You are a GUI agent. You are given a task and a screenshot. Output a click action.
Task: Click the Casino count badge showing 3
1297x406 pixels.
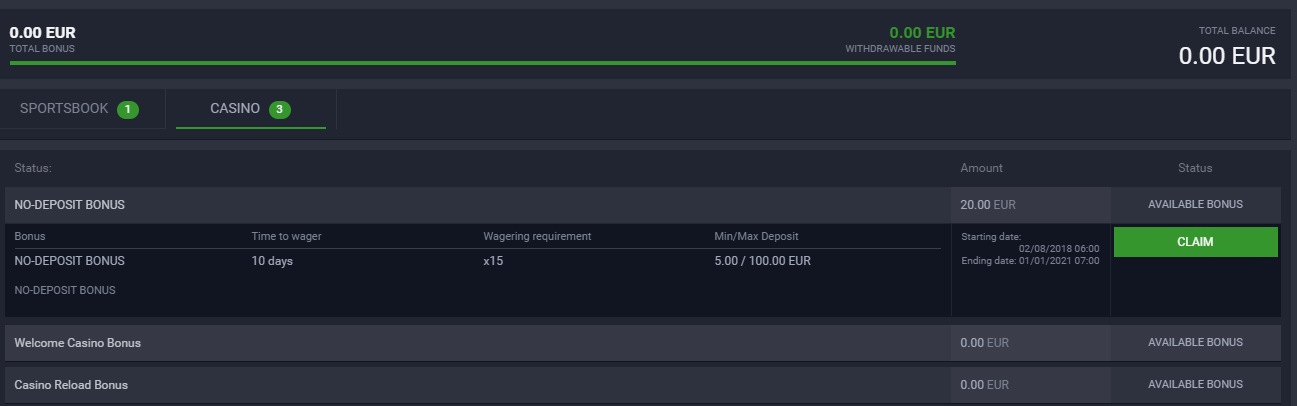280,109
